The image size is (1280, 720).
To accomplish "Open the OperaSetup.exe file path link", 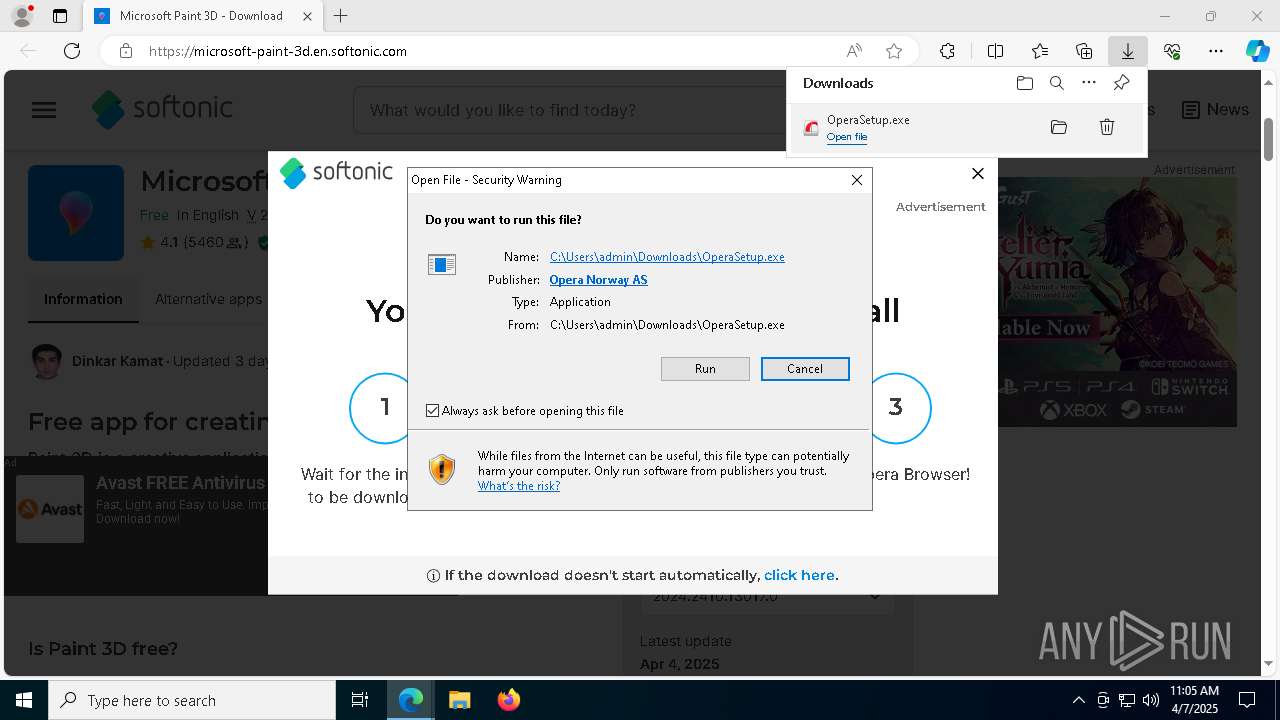I will pyautogui.click(x=667, y=257).
